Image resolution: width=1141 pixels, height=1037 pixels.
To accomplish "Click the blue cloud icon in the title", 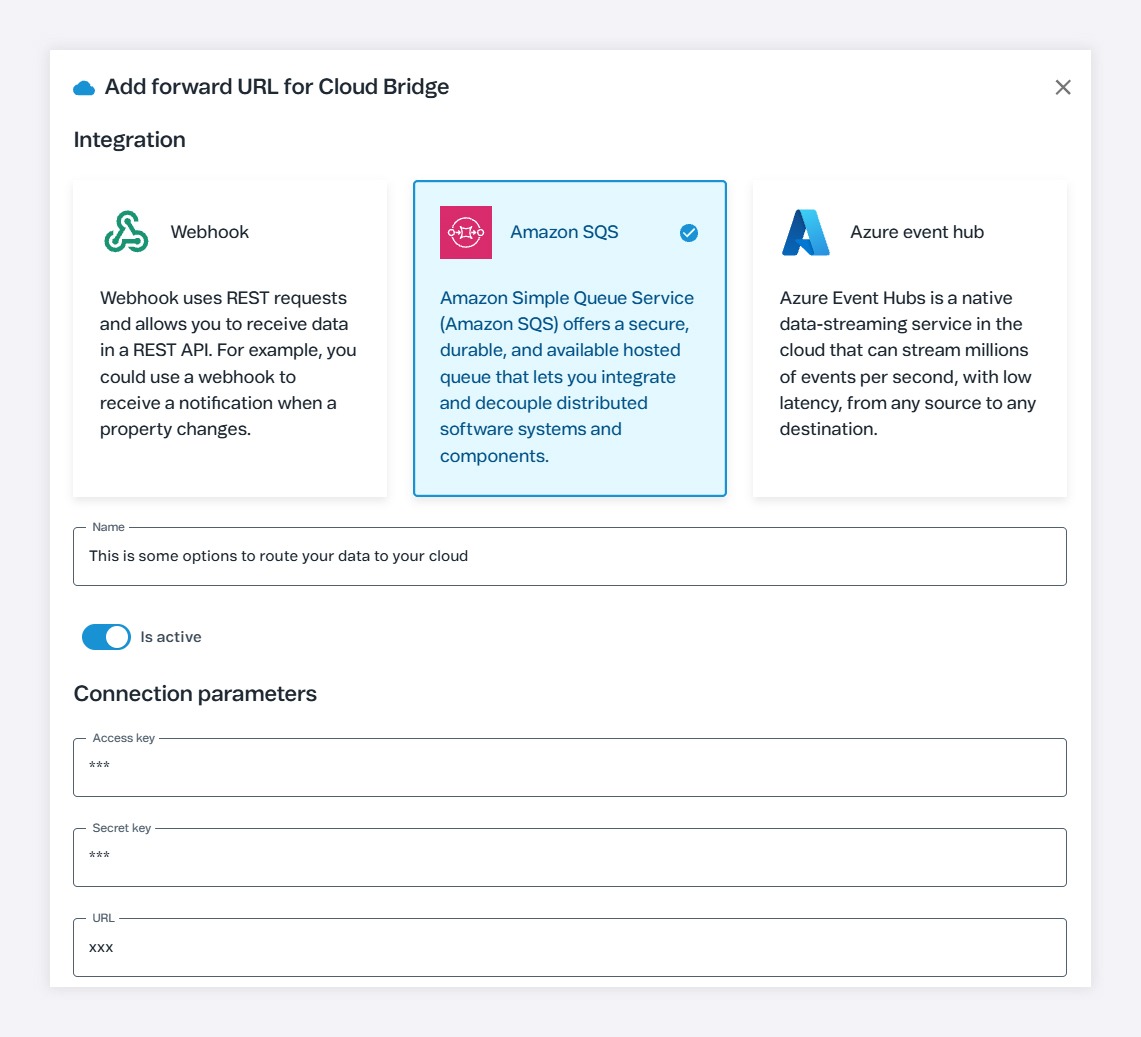I will click(84, 88).
